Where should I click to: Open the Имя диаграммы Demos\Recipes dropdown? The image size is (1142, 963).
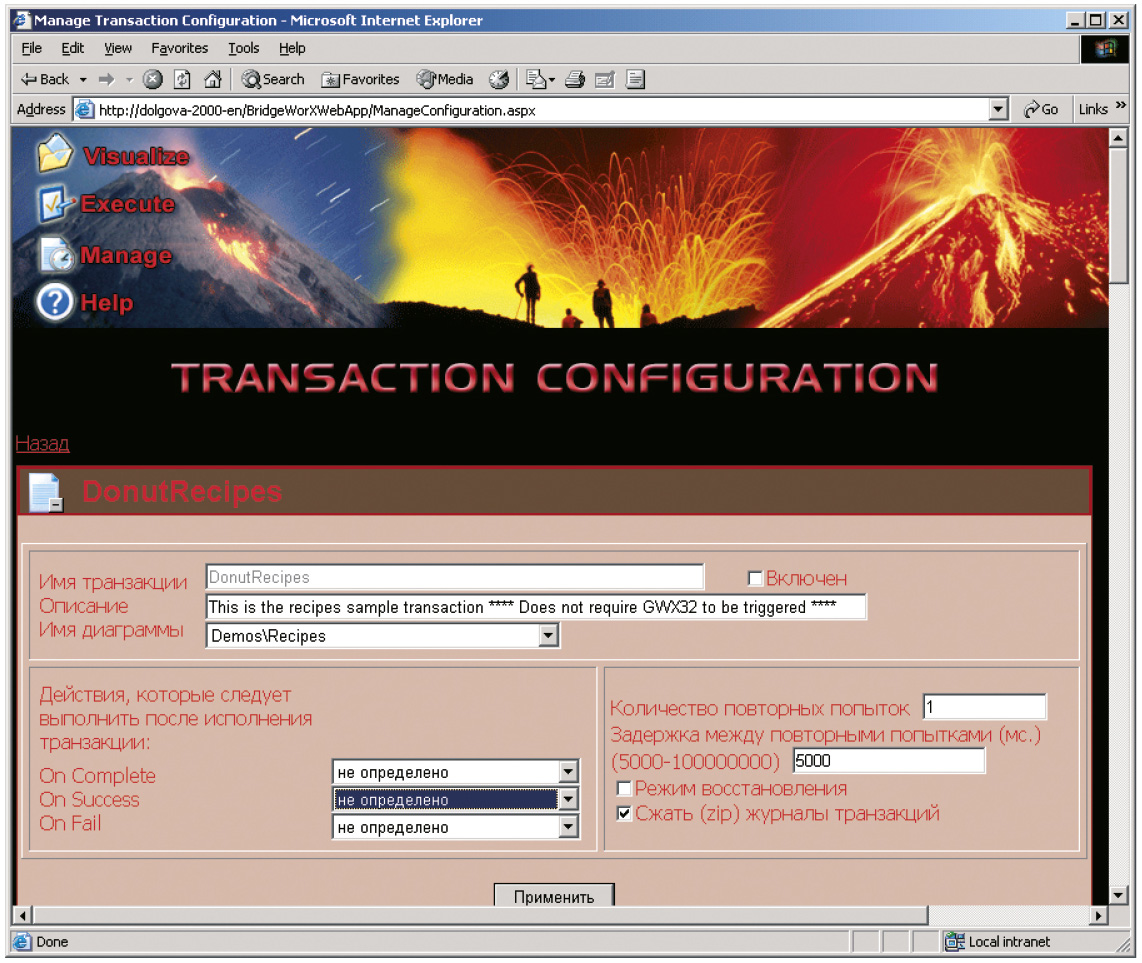click(549, 636)
